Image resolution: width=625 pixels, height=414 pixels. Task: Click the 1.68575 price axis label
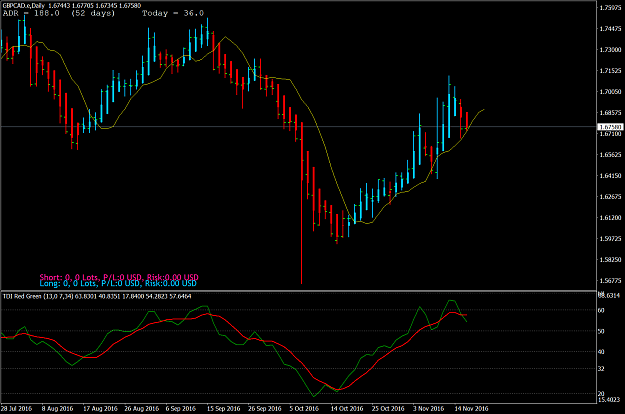pos(610,112)
